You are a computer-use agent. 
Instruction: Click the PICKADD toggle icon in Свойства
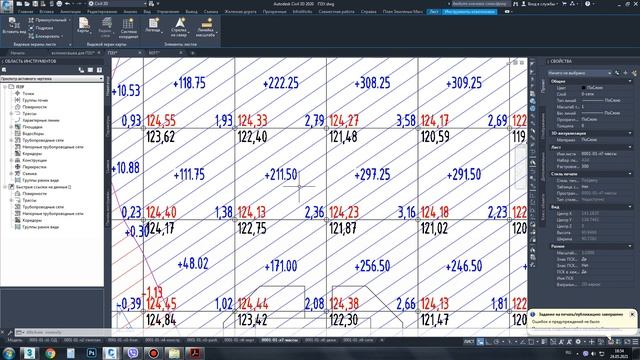(x=617, y=73)
